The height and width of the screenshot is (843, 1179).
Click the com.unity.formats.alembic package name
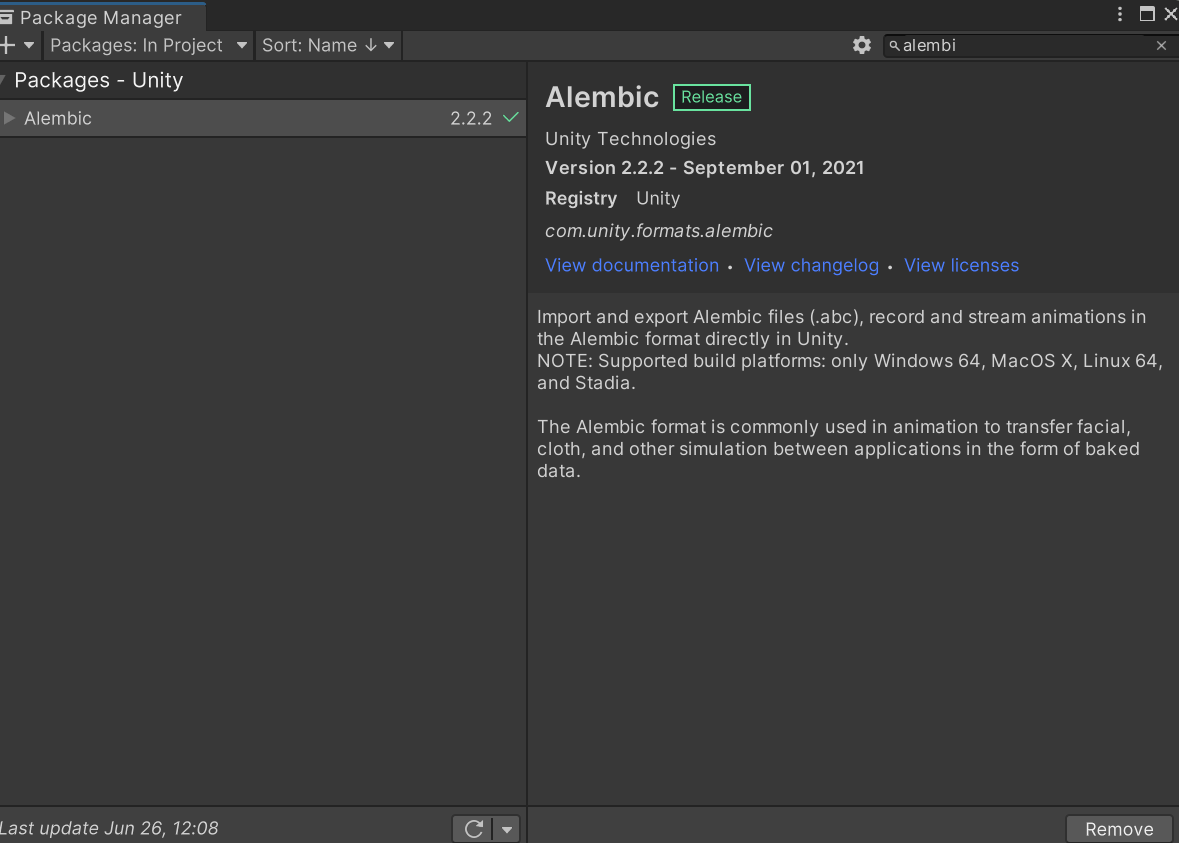coord(659,231)
